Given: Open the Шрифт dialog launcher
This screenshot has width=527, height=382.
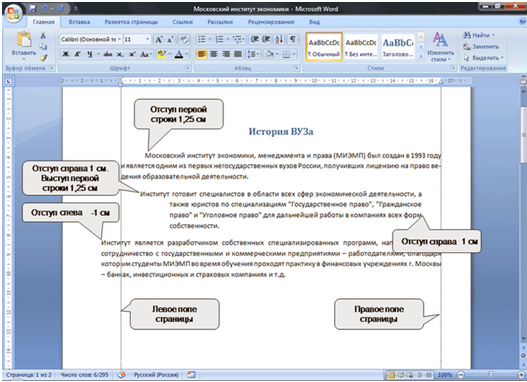Looking at the screenshot, I should [x=188, y=68].
